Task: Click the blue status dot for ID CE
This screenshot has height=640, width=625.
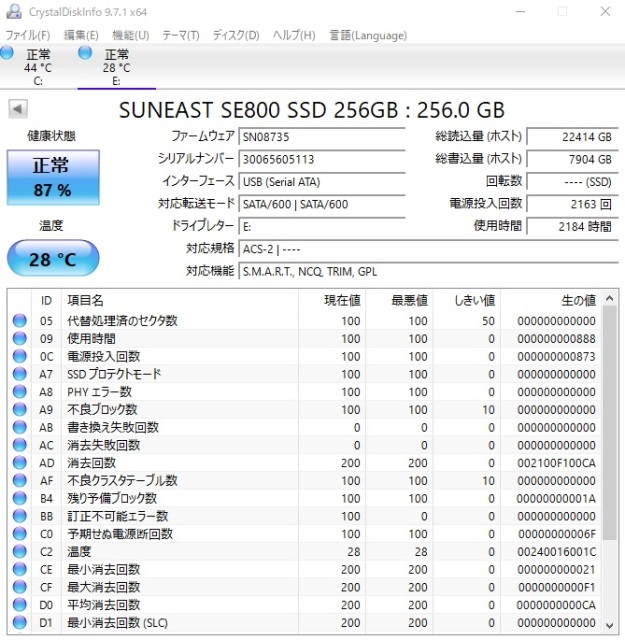Action: click(x=19, y=569)
